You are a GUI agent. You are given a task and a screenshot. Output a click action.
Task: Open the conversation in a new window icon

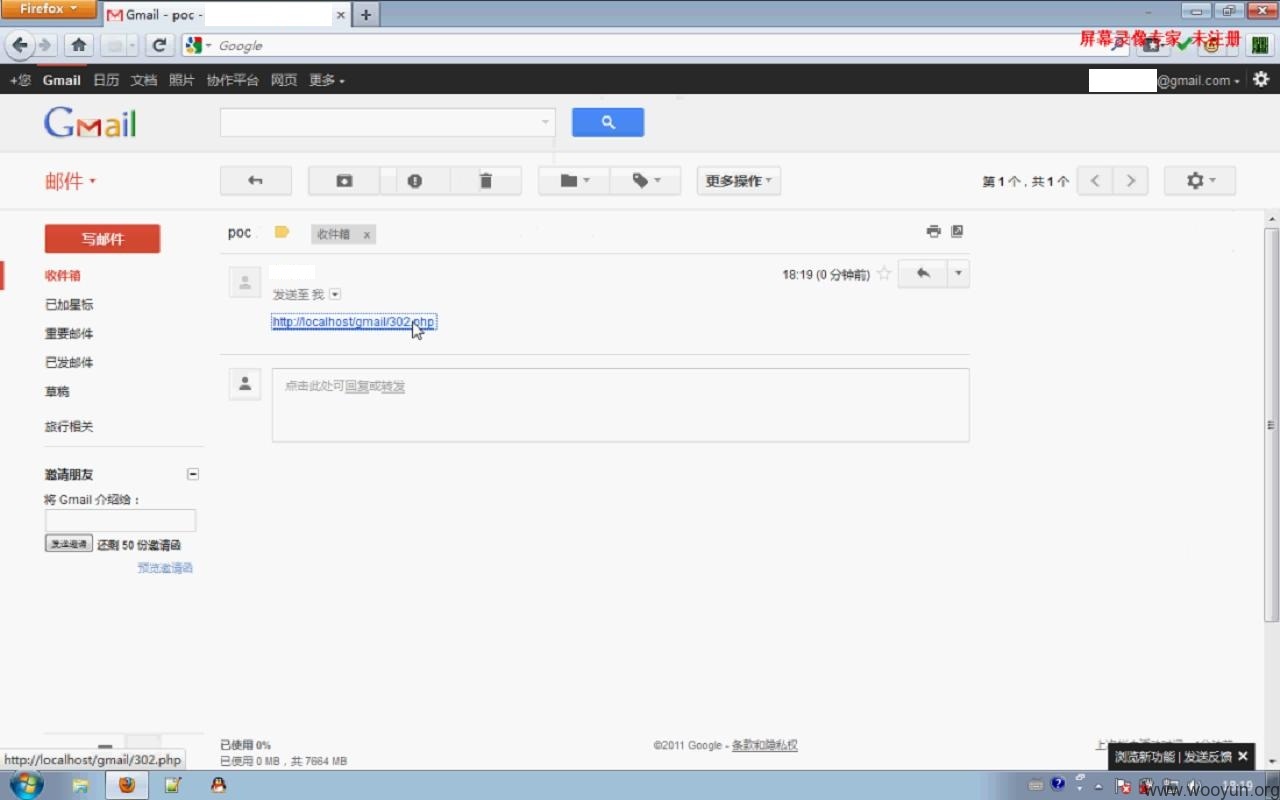(957, 231)
